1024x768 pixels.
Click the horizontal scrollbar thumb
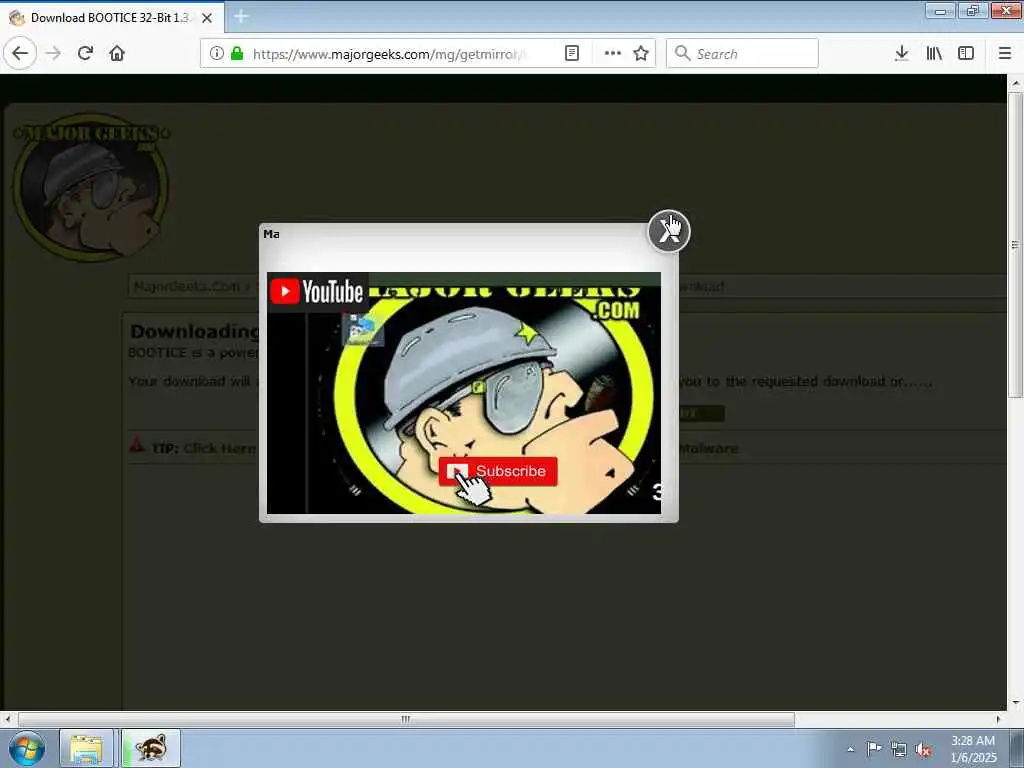pyautogui.click(x=406, y=720)
